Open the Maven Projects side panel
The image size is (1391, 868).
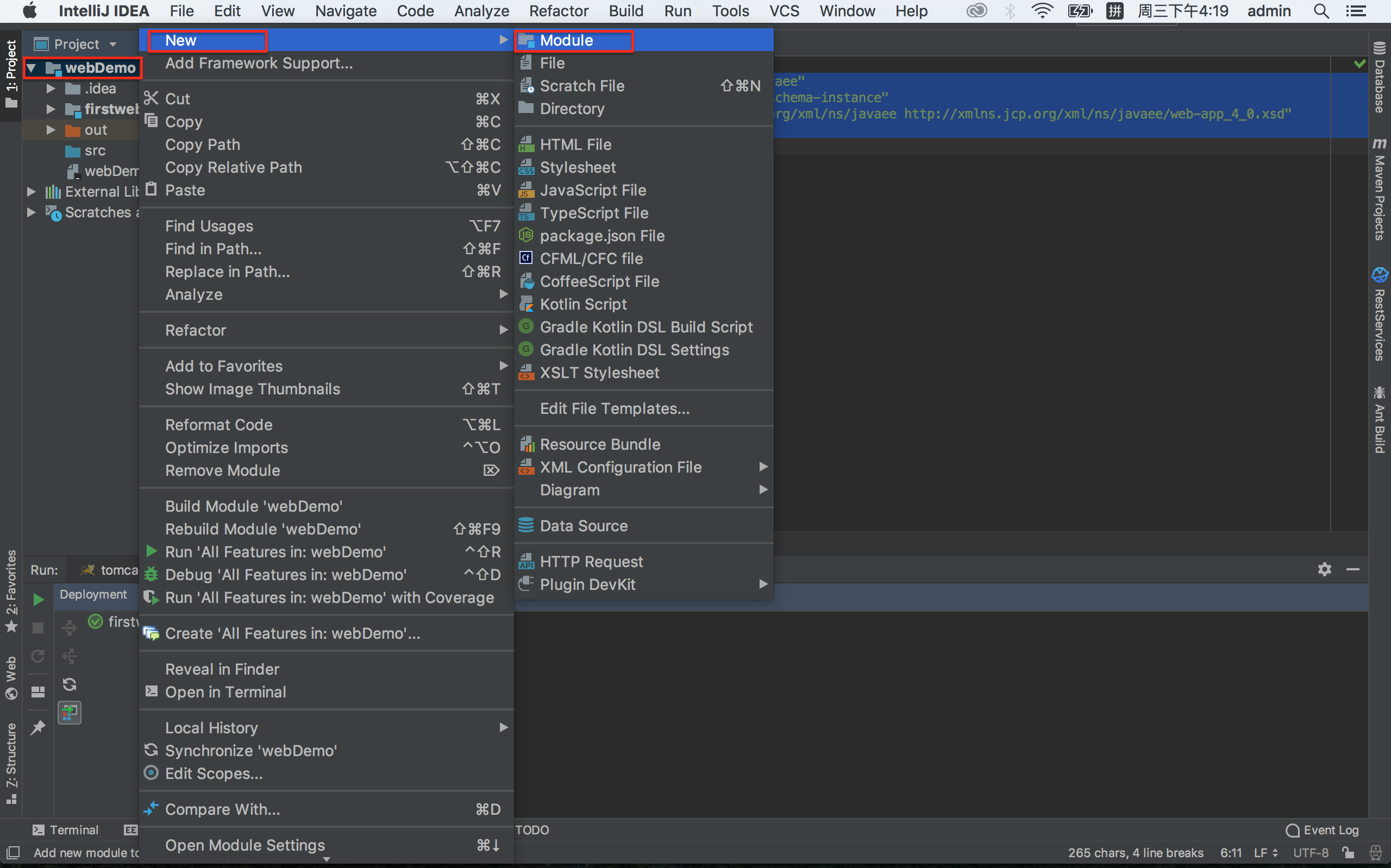click(x=1380, y=190)
